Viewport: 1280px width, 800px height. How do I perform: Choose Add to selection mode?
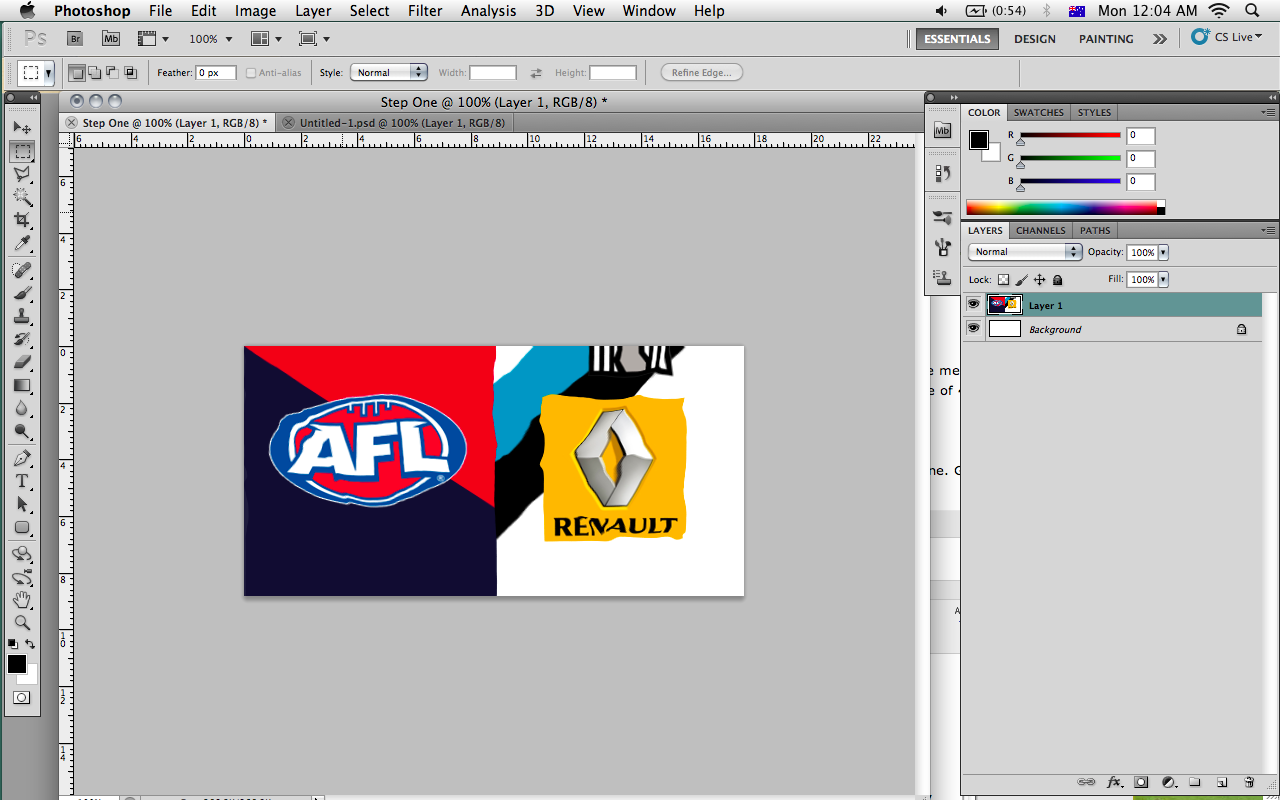pyautogui.click(x=94, y=73)
